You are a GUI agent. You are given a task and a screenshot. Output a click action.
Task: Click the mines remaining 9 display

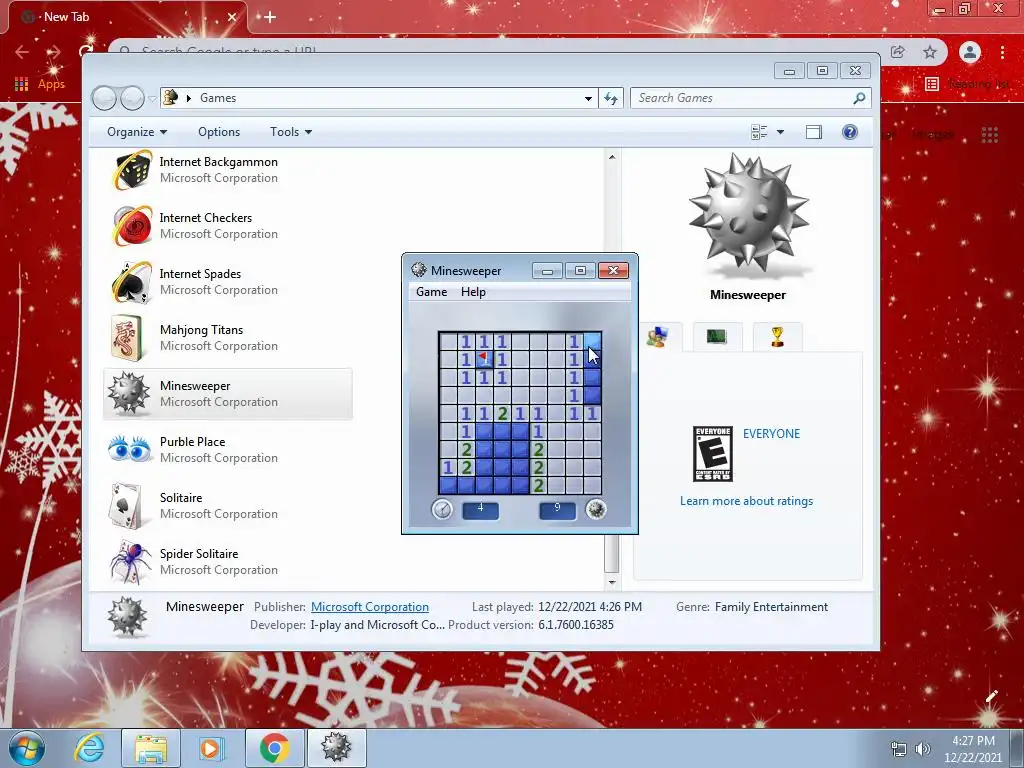[557, 510]
